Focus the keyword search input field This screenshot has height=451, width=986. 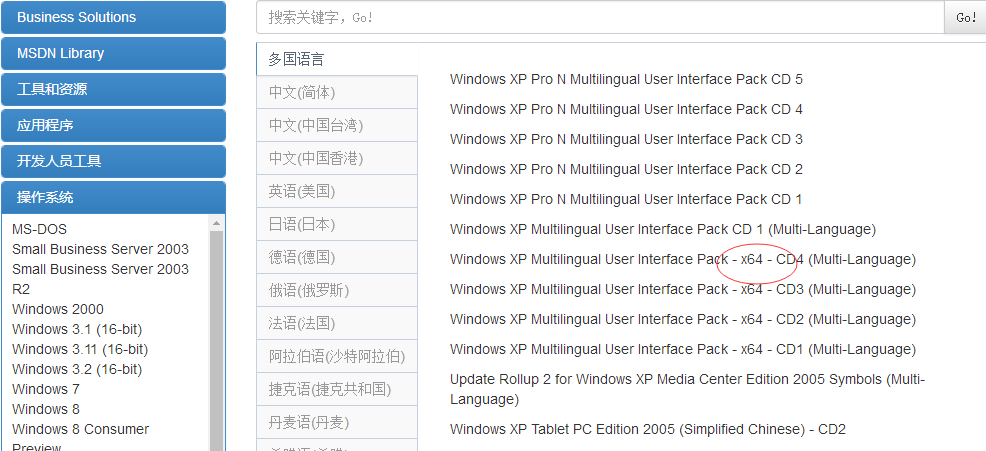[600, 18]
